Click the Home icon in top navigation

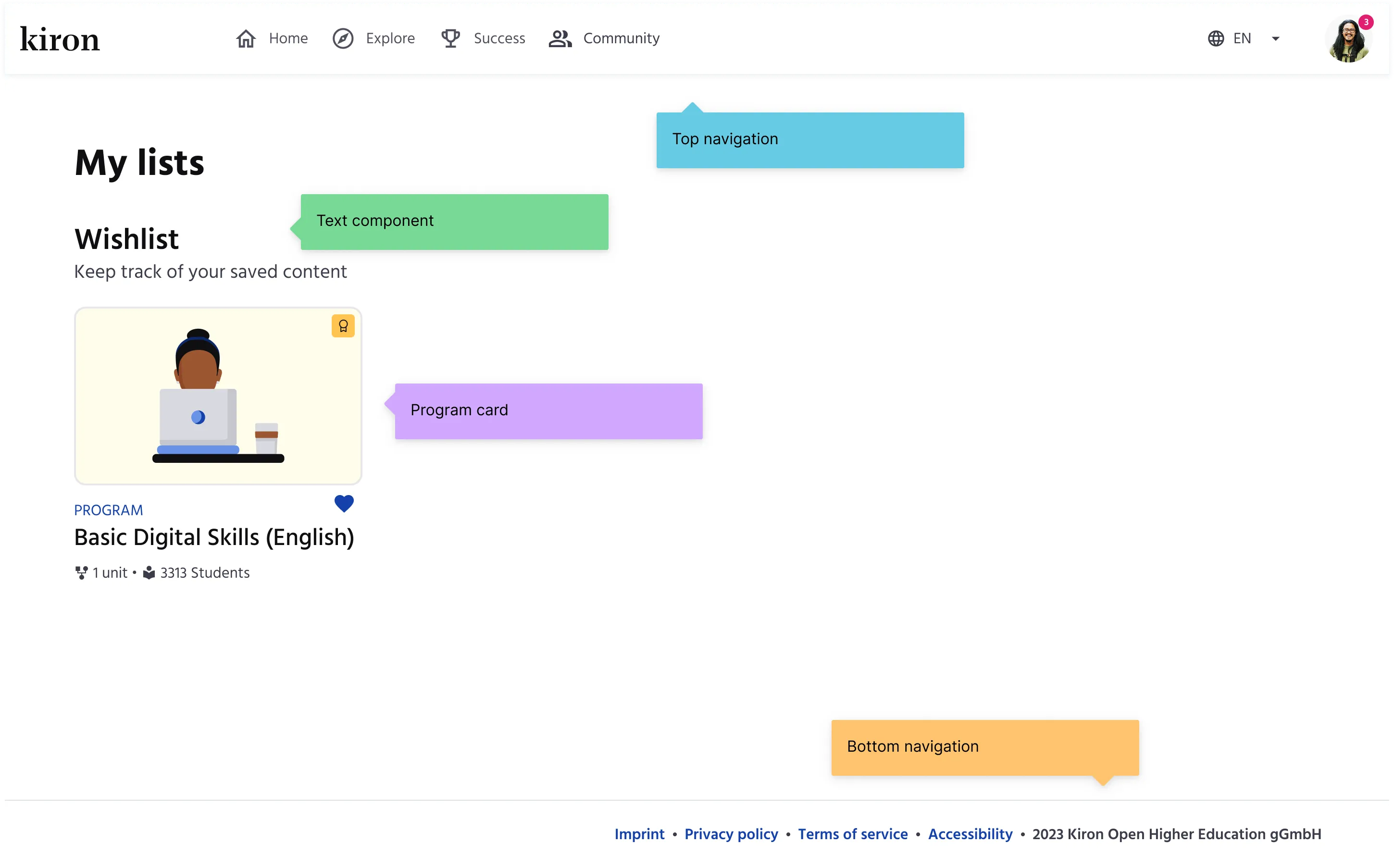[245, 38]
